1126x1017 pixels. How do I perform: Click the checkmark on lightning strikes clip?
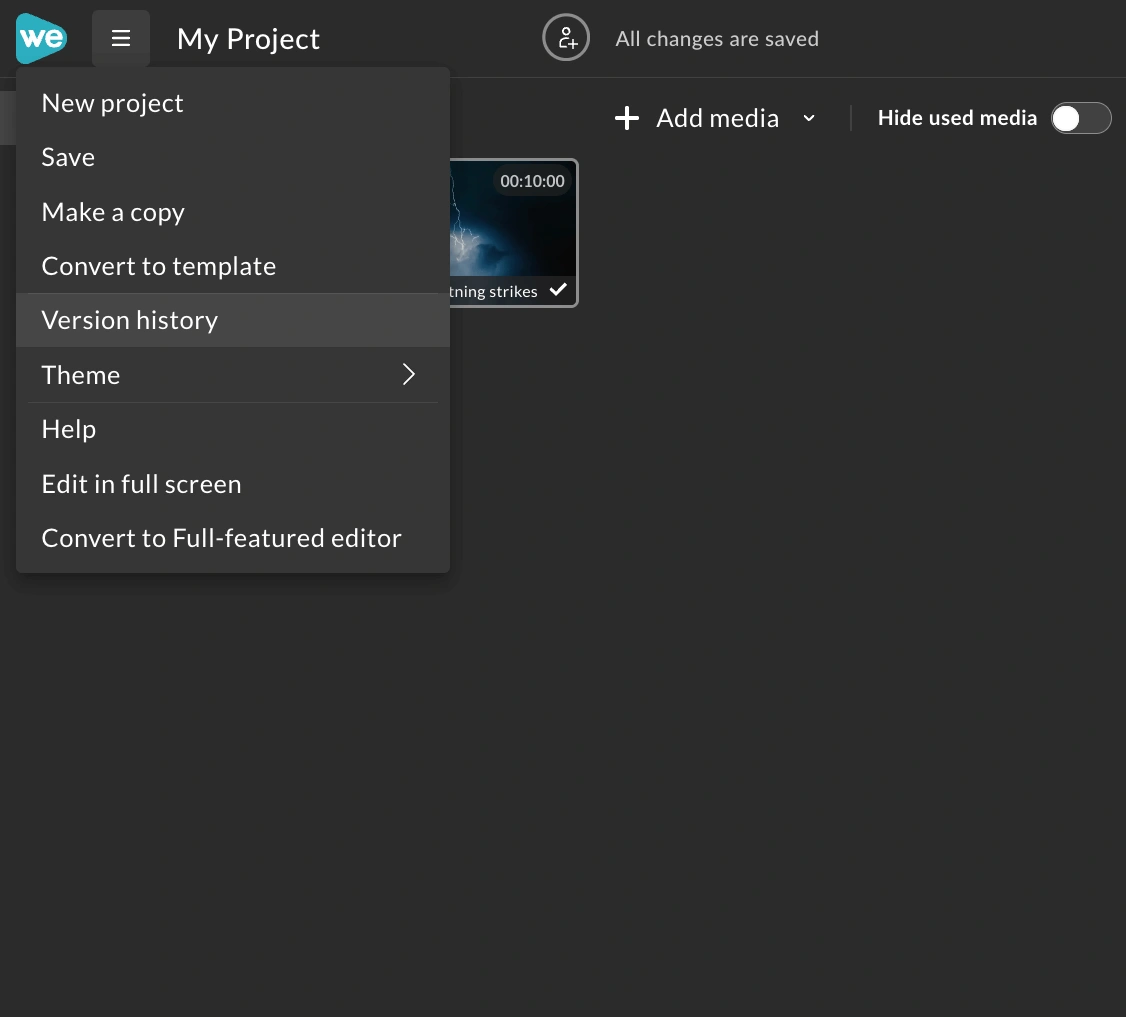click(558, 289)
